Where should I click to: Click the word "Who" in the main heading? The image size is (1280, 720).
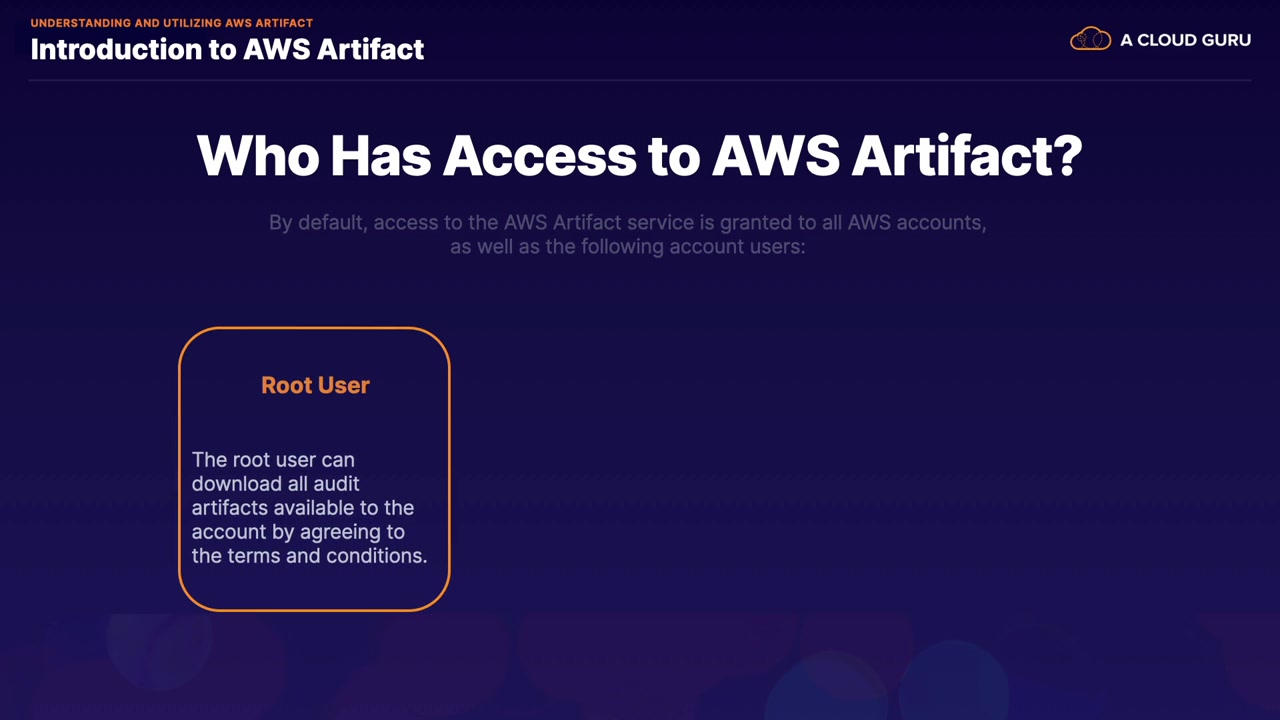click(256, 156)
